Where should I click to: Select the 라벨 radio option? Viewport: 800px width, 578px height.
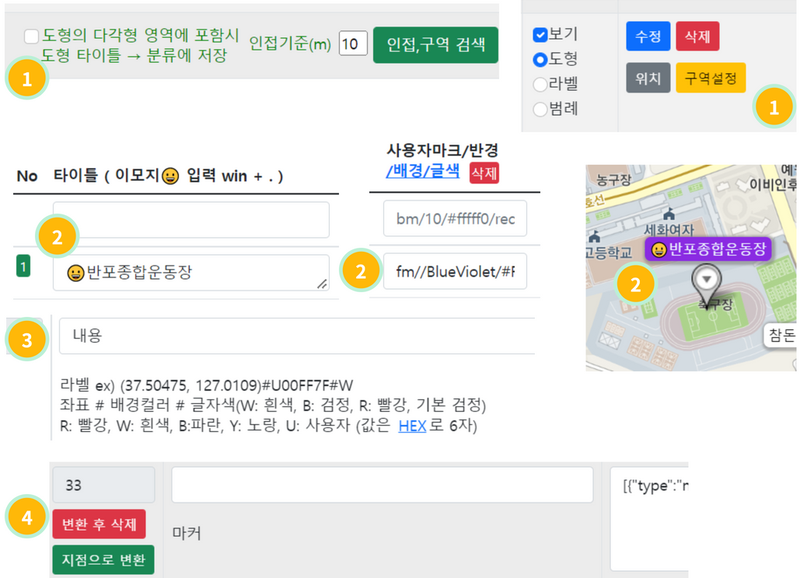[x=540, y=84]
